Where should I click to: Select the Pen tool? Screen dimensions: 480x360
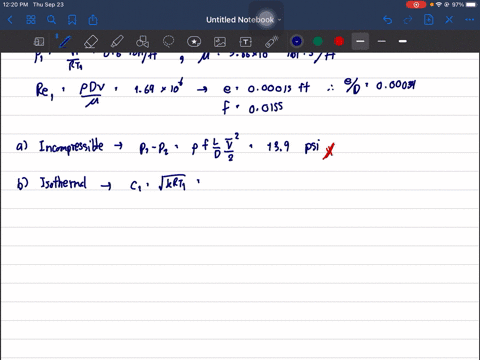pos(65,42)
